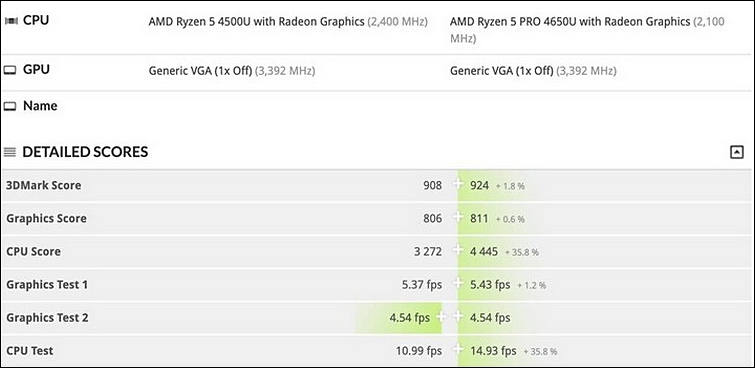Viewport: 755px width, 368px height.
Task: Click plus icon in 3DMark Score row
Action: coord(458,184)
